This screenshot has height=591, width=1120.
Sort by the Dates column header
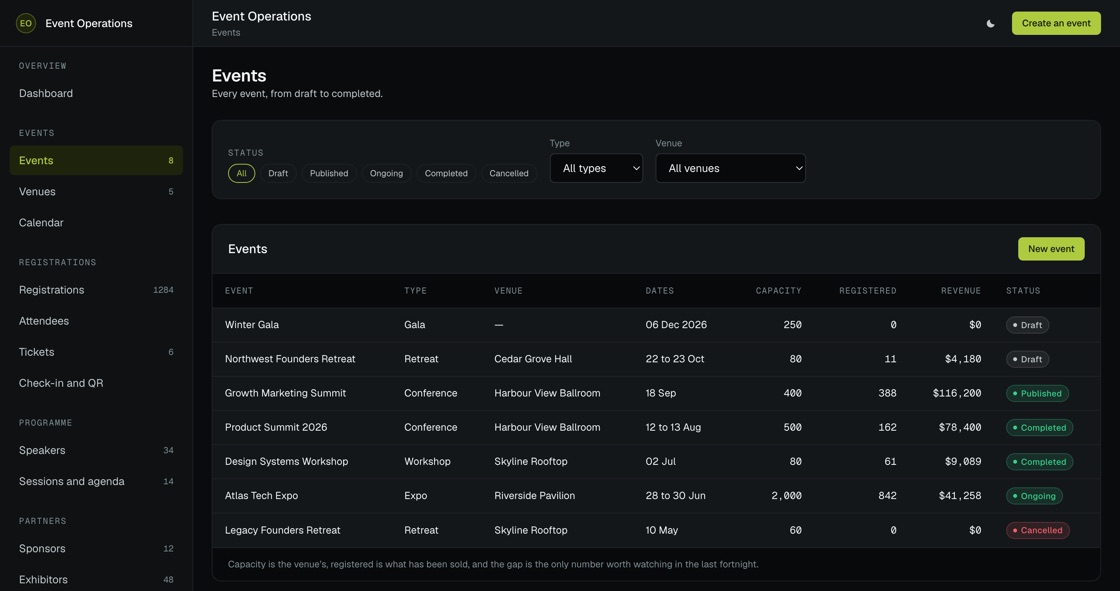point(659,291)
